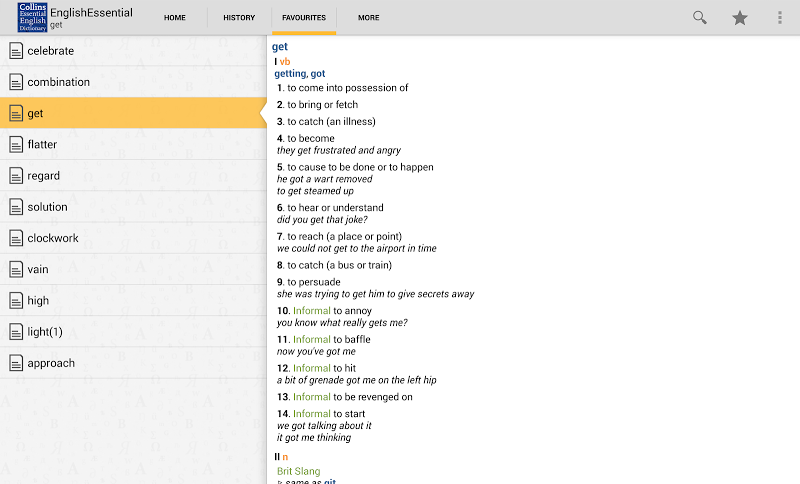Click the document icon beside approach
800x484 pixels.
16,363
